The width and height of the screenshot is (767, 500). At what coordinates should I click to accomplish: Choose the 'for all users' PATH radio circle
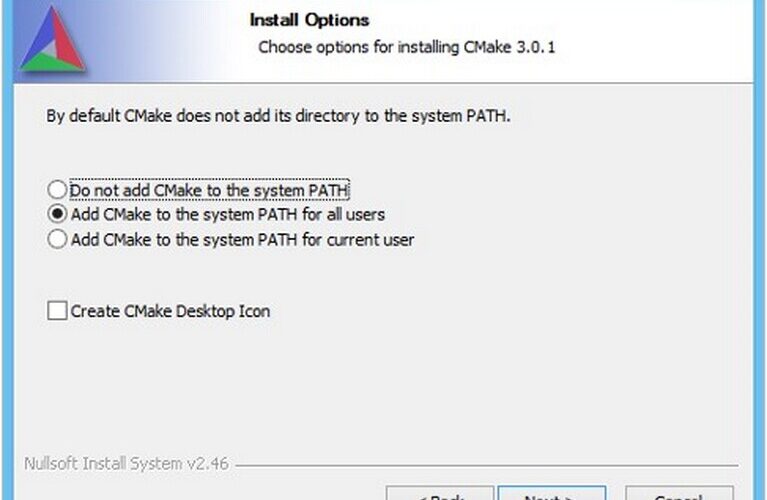pyautogui.click(x=57, y=214)
